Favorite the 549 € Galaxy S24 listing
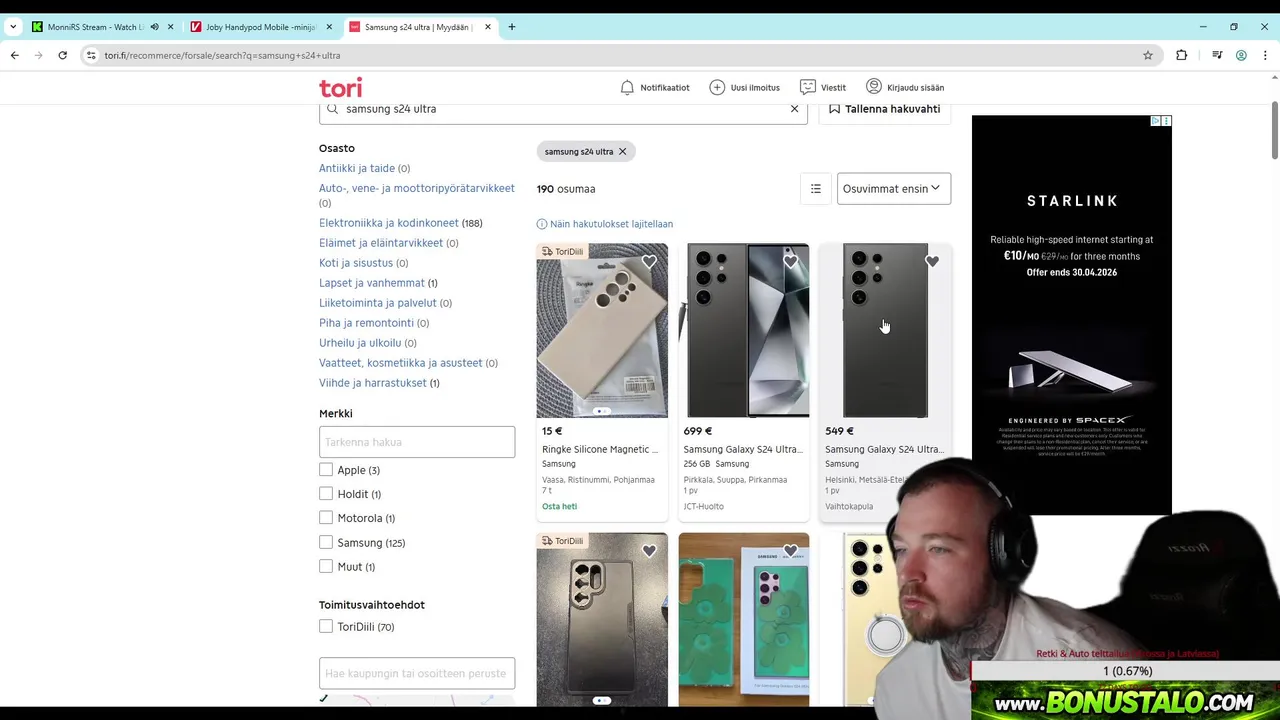Viewport: 1280px width, 720px height. point(932,262)
